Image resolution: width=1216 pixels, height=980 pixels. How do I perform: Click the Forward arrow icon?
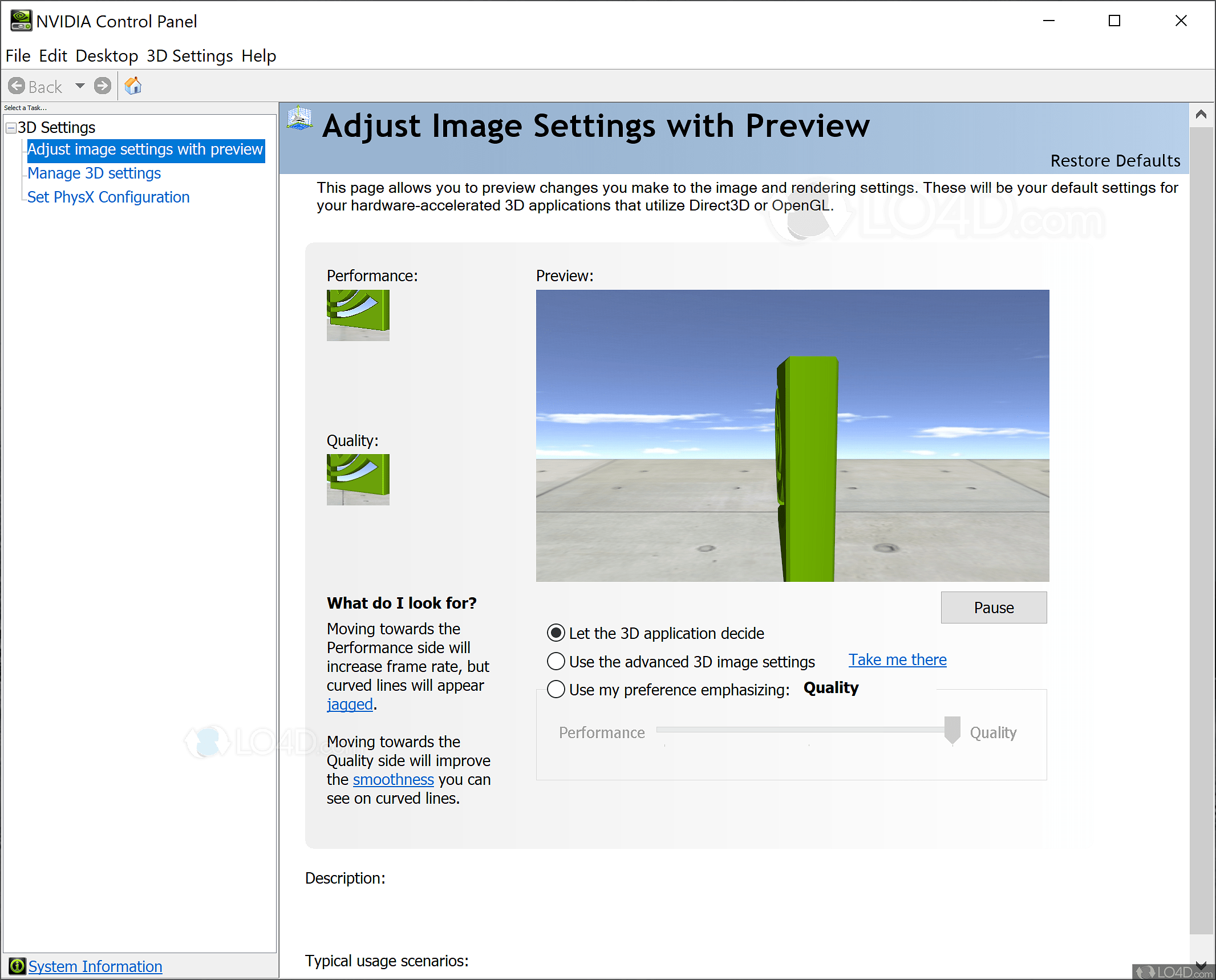pyautogui.click(x=103, y=86)
